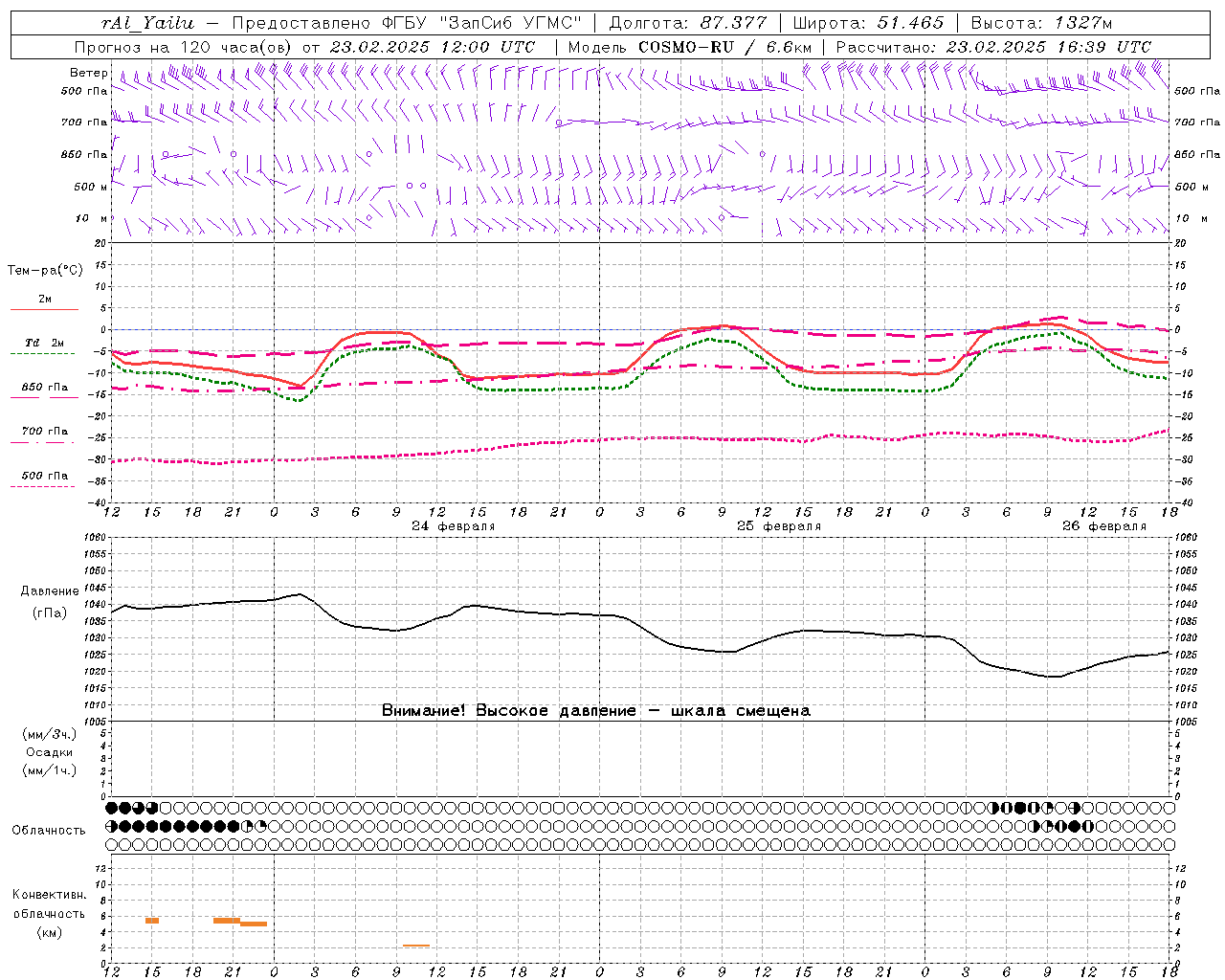1225x980 pixels.
Task: Click 'Внимание! Высокое давление' warning text
Action: tap(509, 711)
